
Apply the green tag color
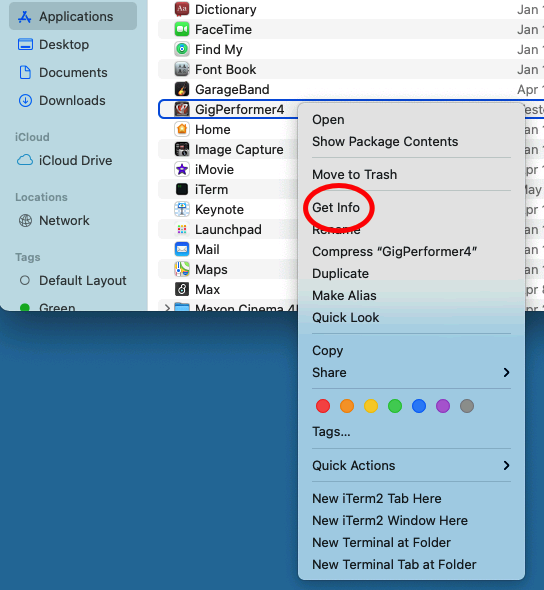point(395,406)
